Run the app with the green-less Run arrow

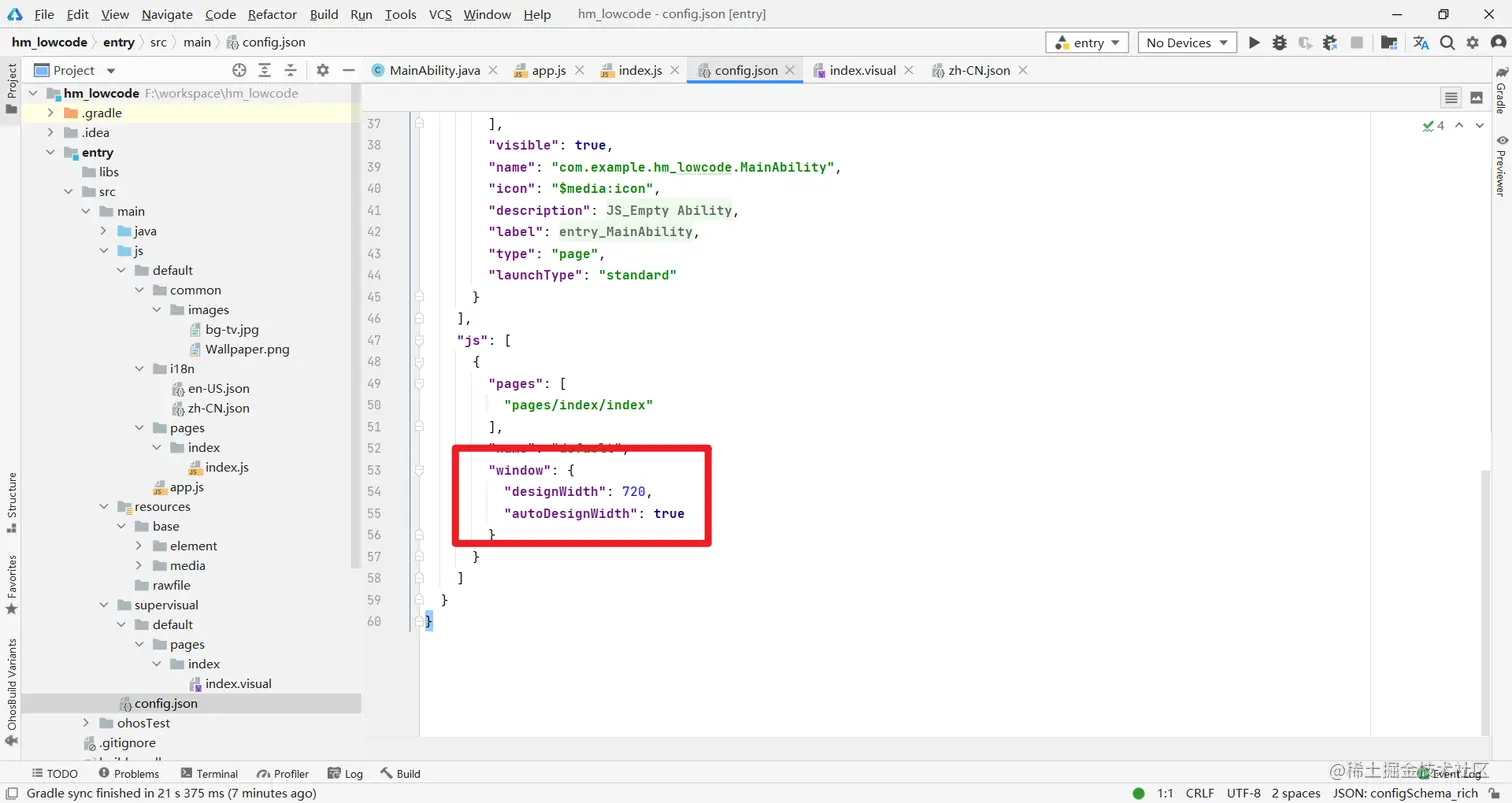[x=1254, y=43]
